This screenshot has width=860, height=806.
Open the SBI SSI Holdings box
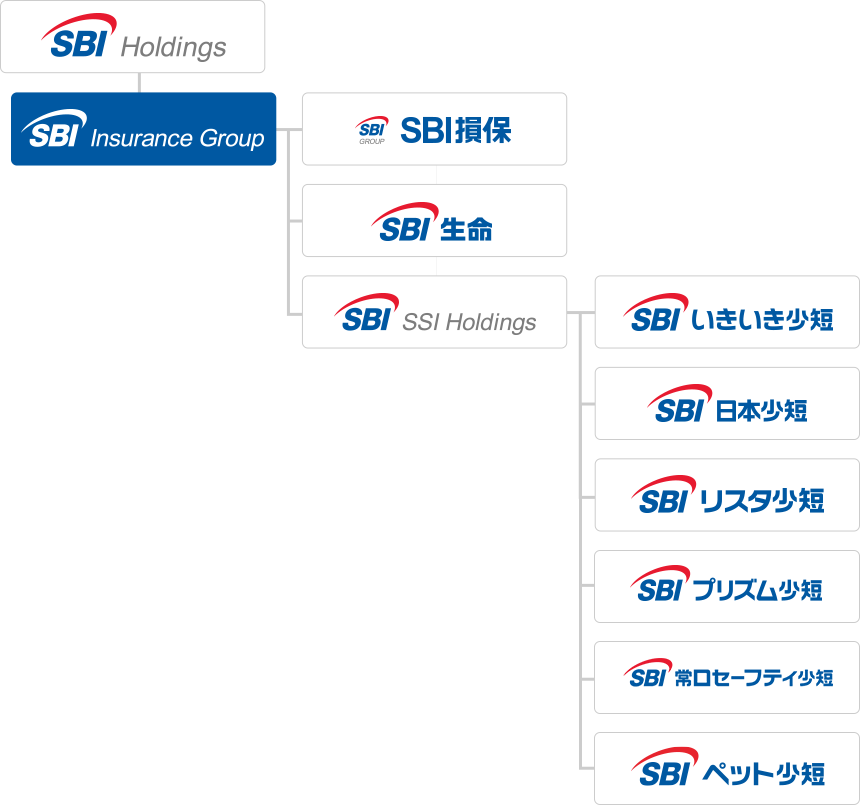[434, 312]
